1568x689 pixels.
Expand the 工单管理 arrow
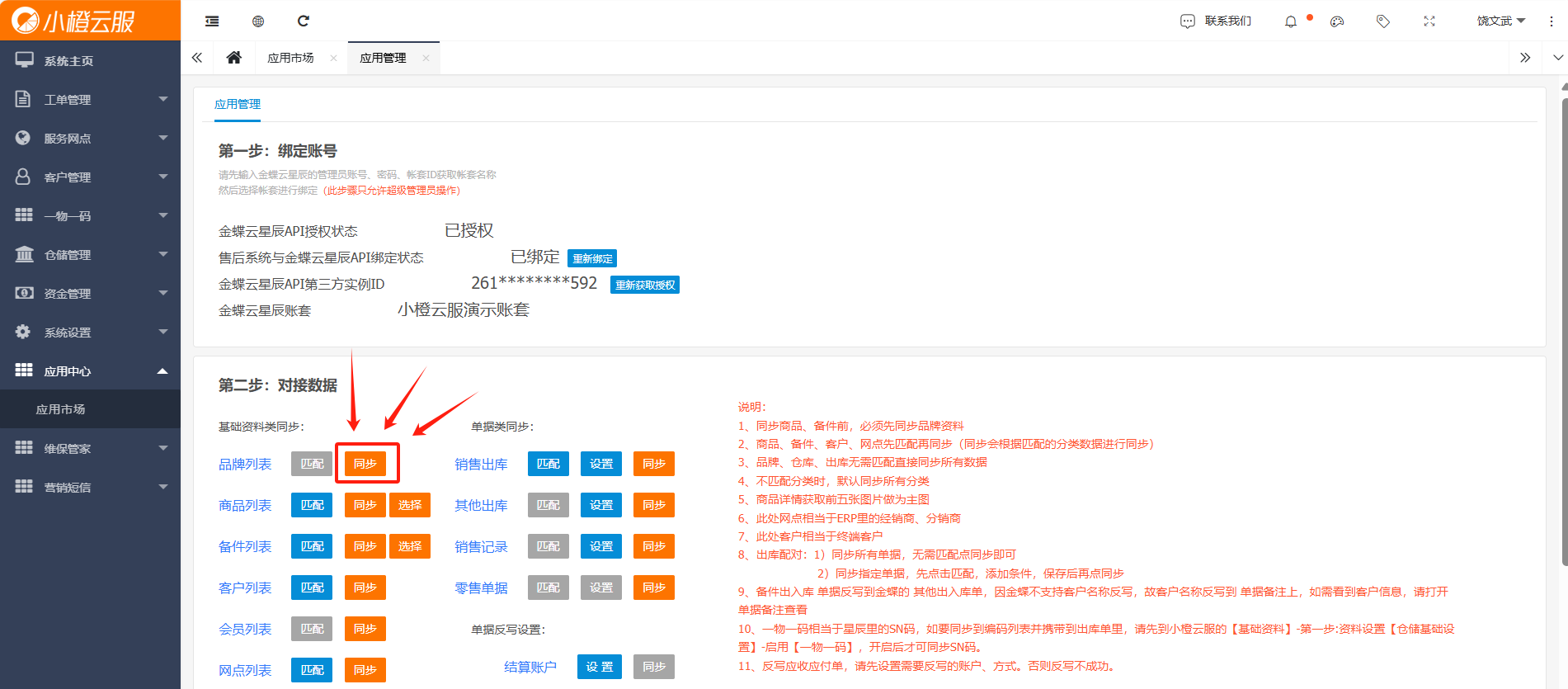click(162, 99)
